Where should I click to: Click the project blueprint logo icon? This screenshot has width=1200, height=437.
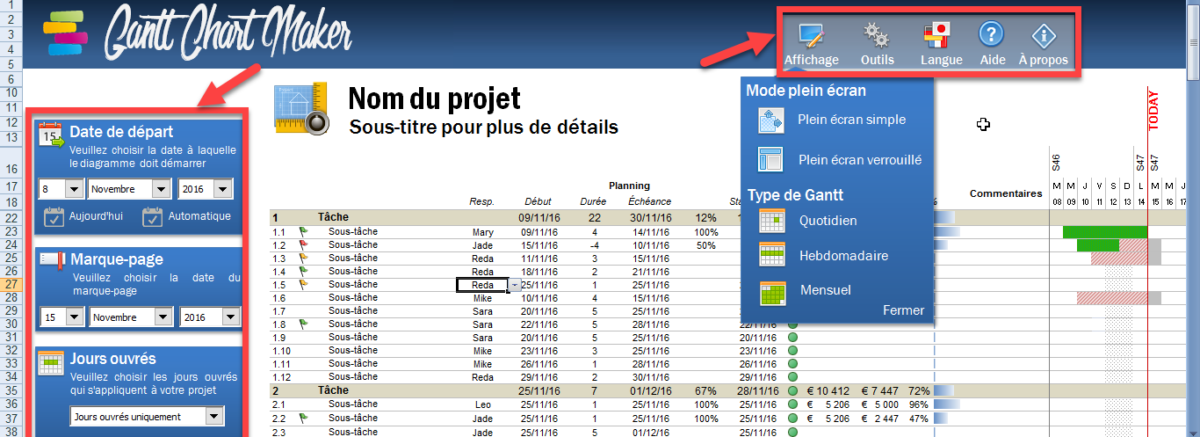click(301, 108)
